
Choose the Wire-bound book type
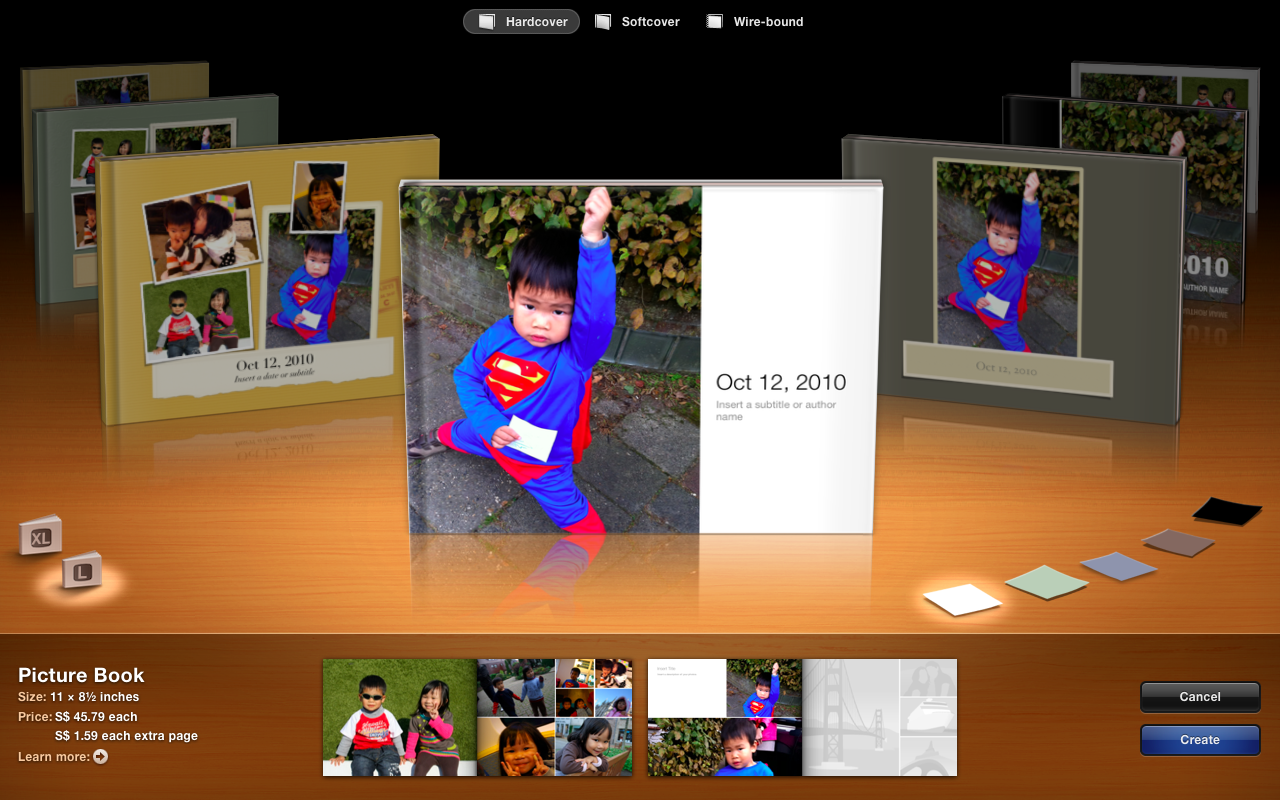coord(755,21)
